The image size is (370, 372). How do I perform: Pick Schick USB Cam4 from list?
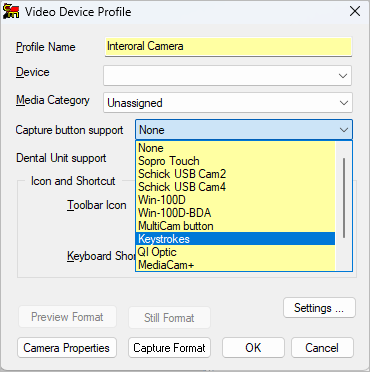coord(235,187)
